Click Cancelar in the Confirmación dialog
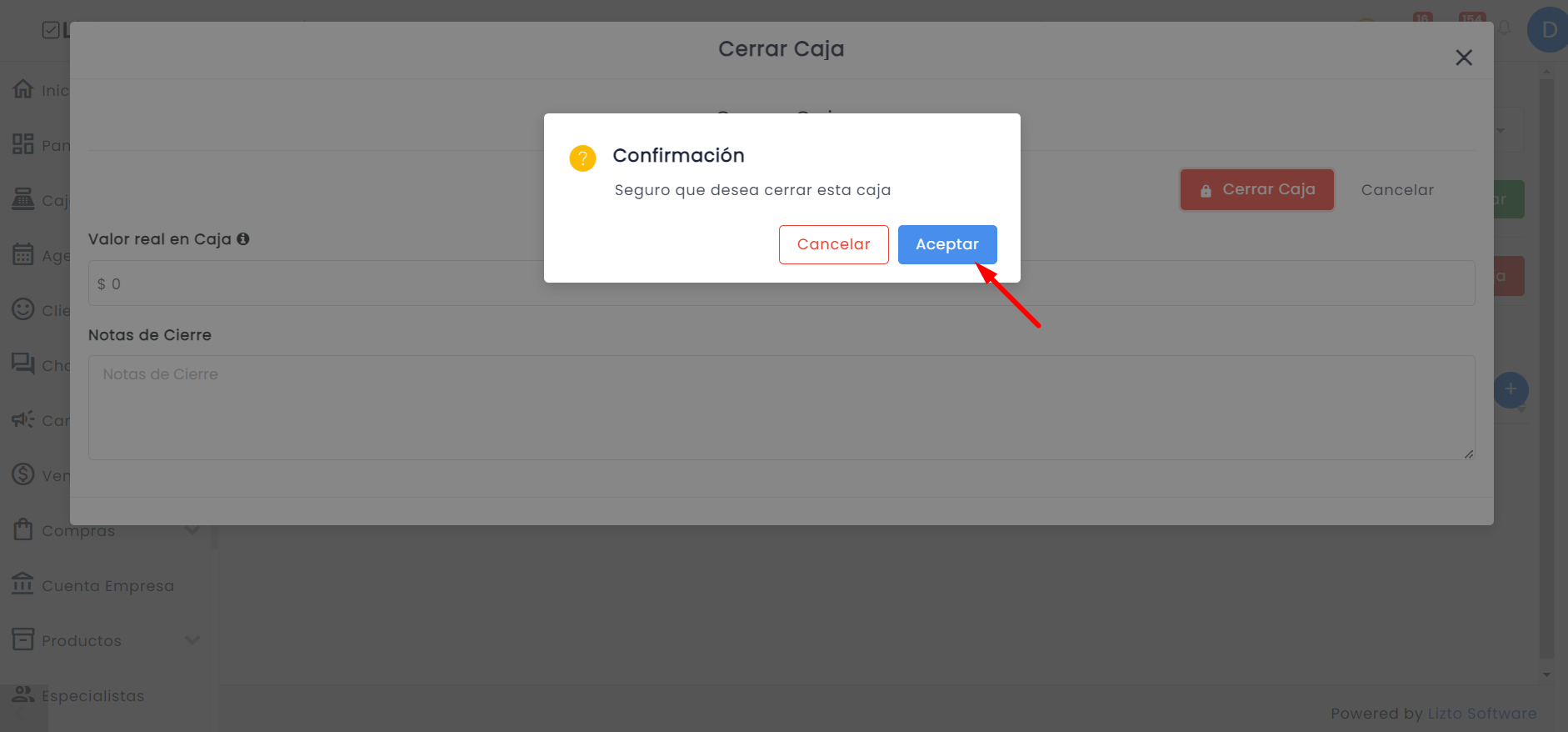1568x732 pixels. coord(834,244)
